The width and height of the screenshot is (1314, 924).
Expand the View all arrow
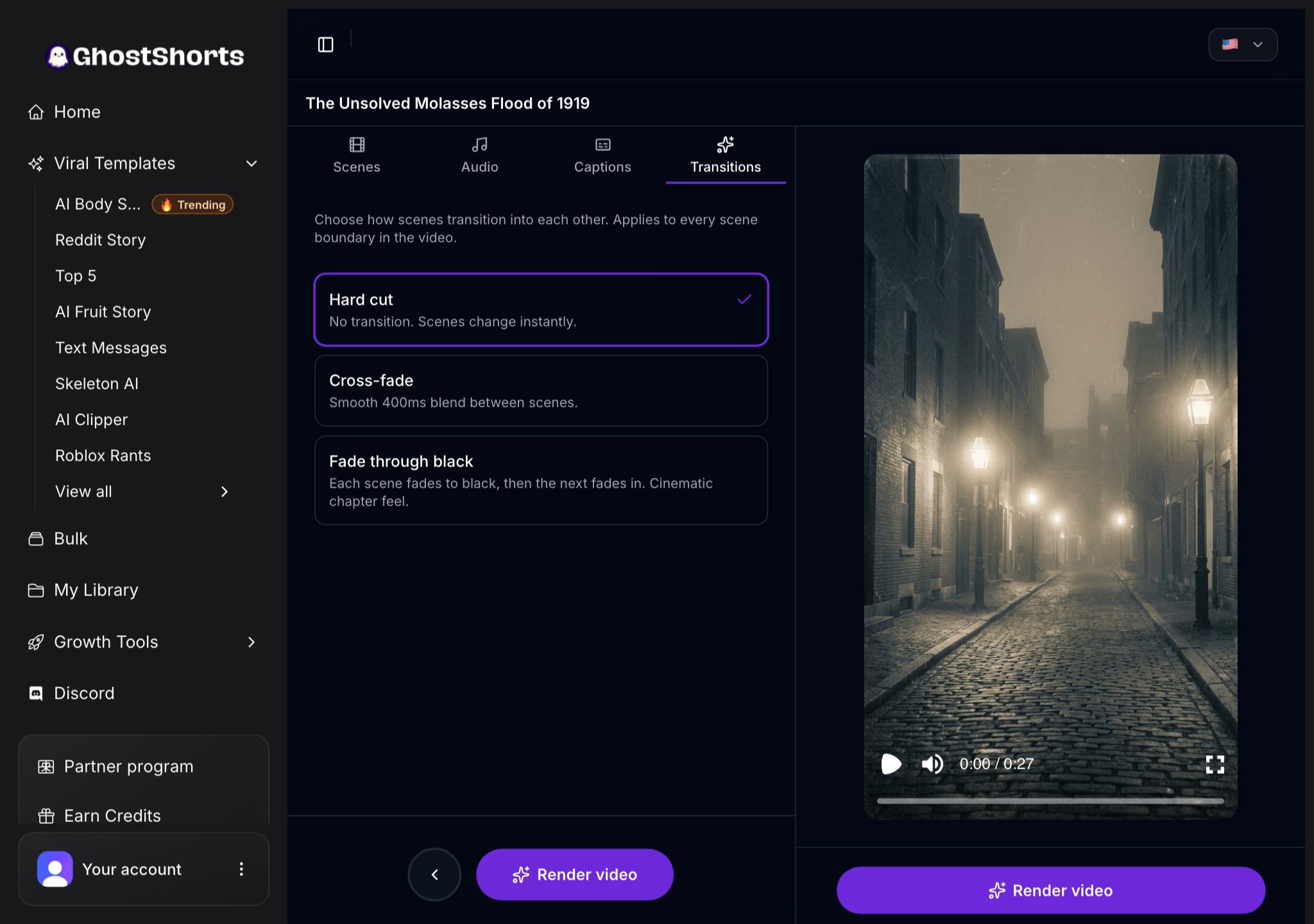tap(224, 492)
